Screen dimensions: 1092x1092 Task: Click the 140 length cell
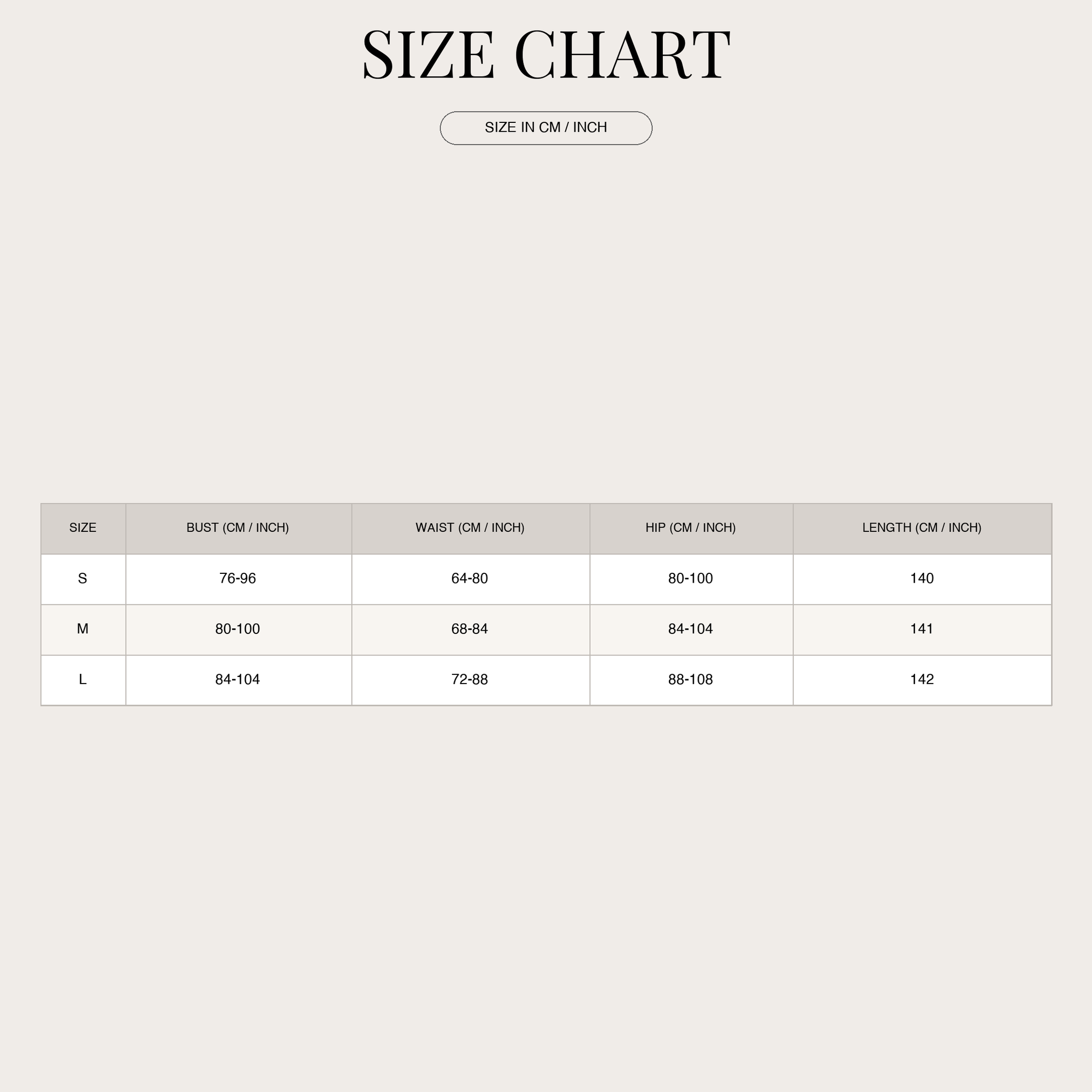click(x=922, y=579)
